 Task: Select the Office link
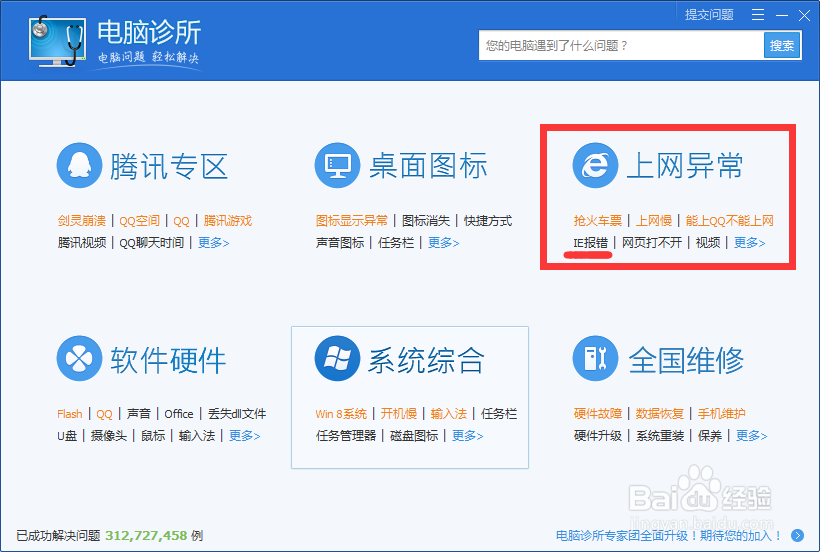(179, 414)
